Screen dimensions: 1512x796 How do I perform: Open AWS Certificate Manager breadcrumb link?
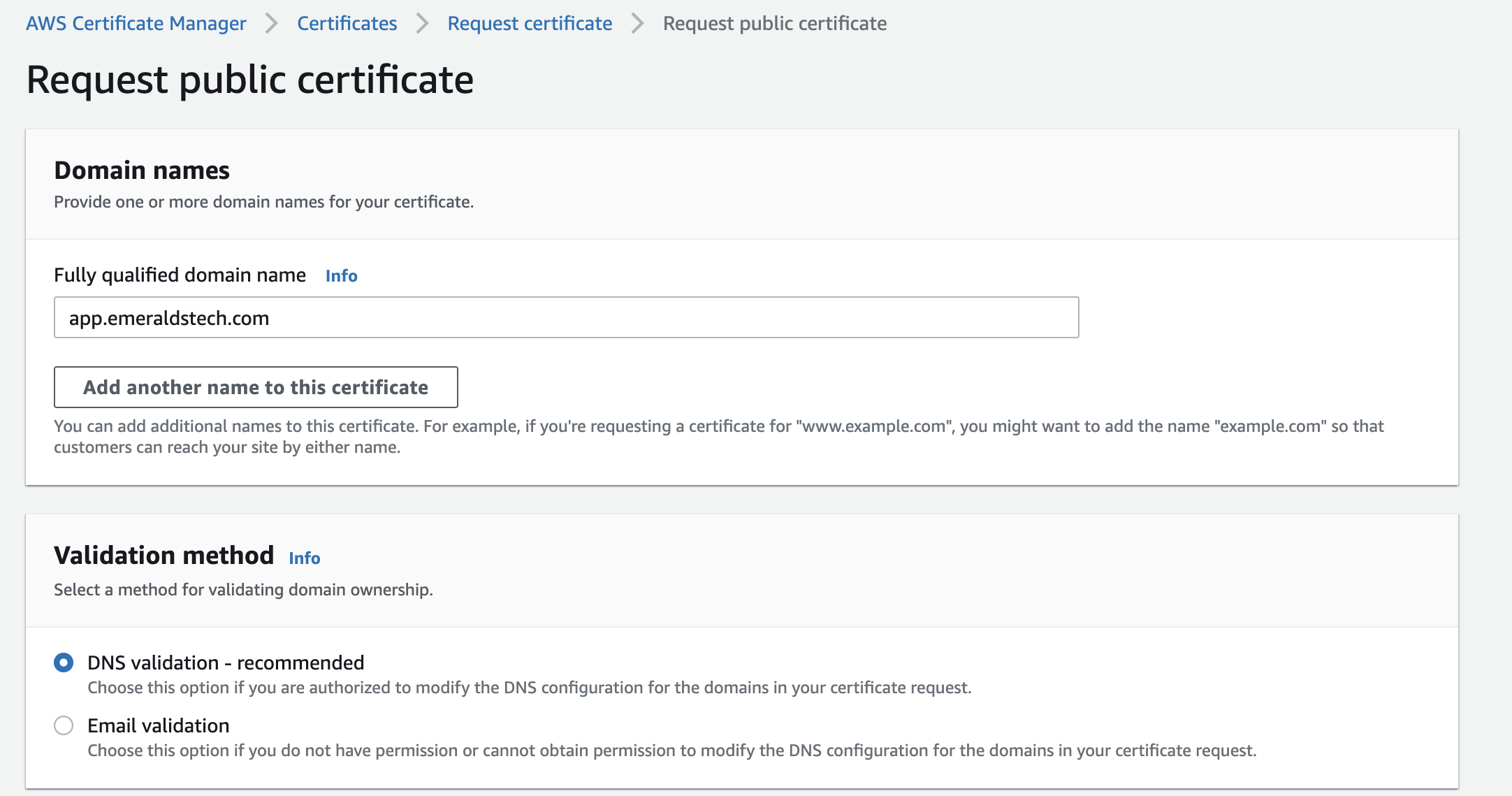point(136,24)
